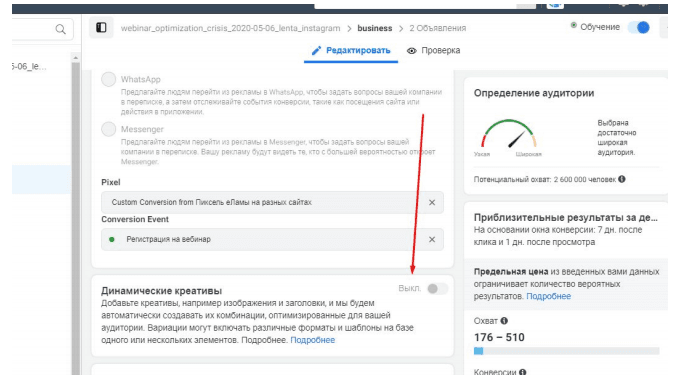
Task: Click the green learning status dot
Action: coord(573,25)
